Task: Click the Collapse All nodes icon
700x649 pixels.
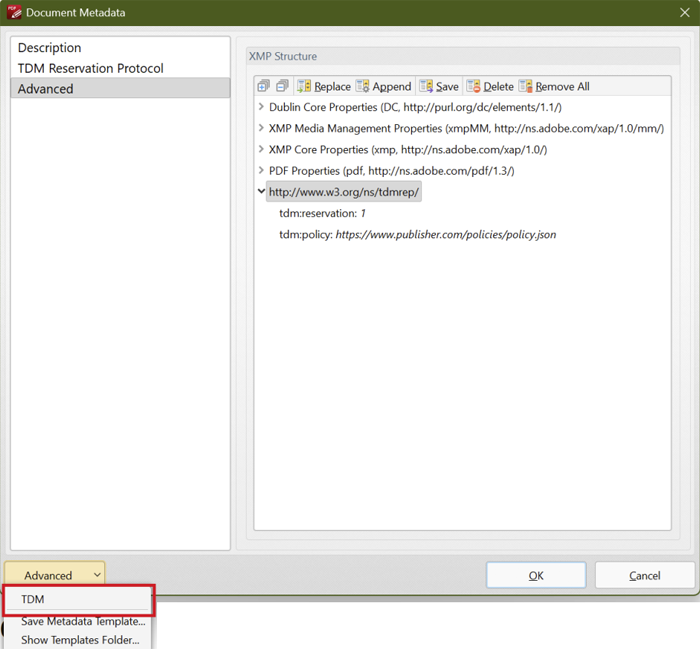Action: click(x=282, y=86)
